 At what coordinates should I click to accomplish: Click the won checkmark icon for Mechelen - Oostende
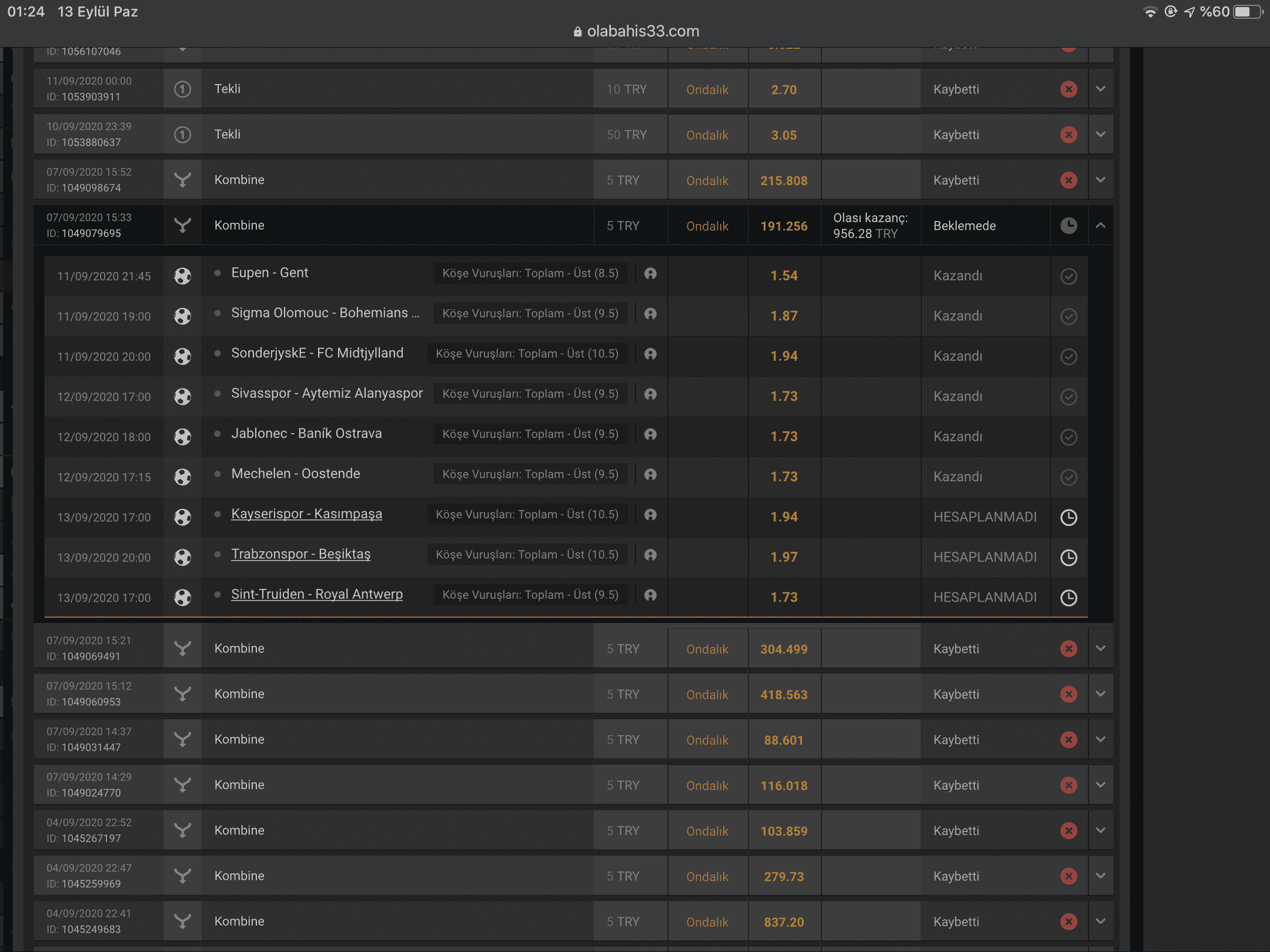(1069, 477)
